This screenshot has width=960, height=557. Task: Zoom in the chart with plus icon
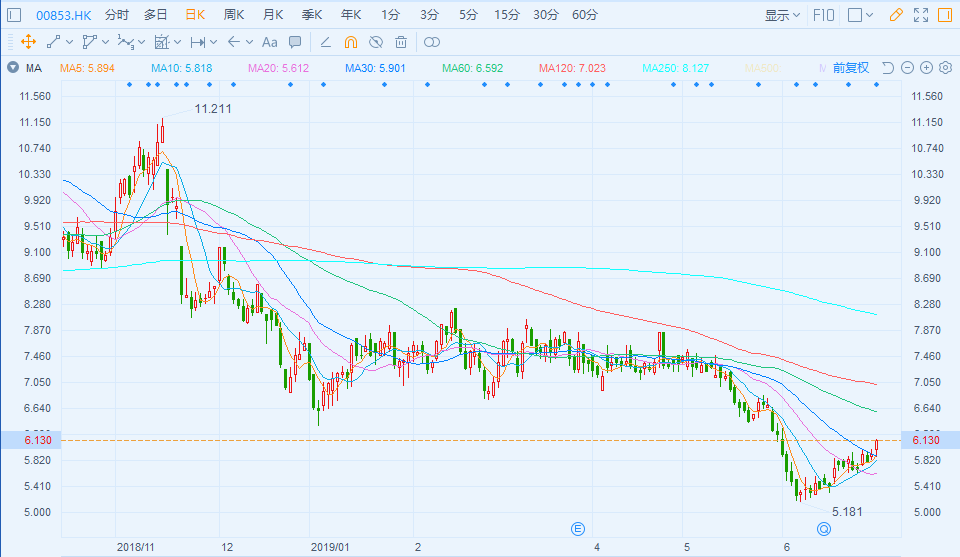click(926, 68)
